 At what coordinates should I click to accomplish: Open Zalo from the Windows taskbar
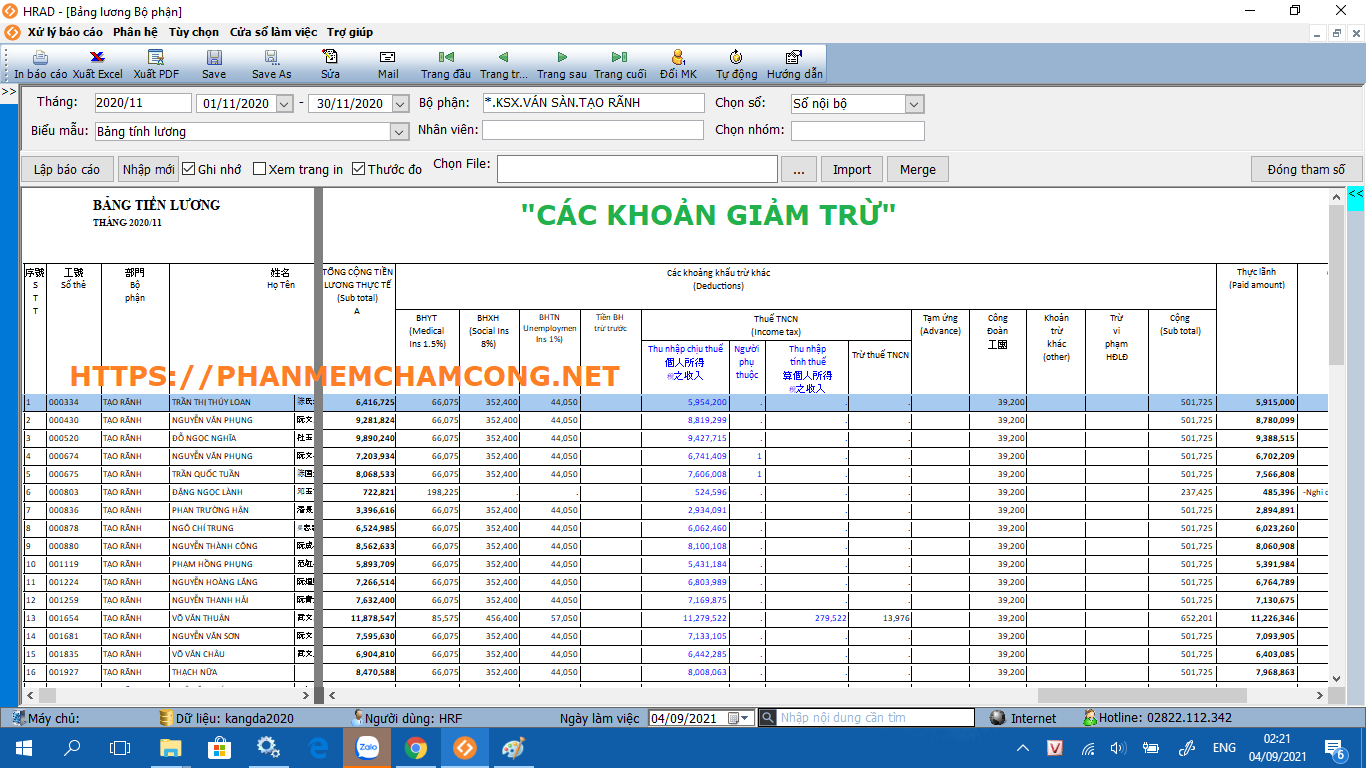[367, 747]
